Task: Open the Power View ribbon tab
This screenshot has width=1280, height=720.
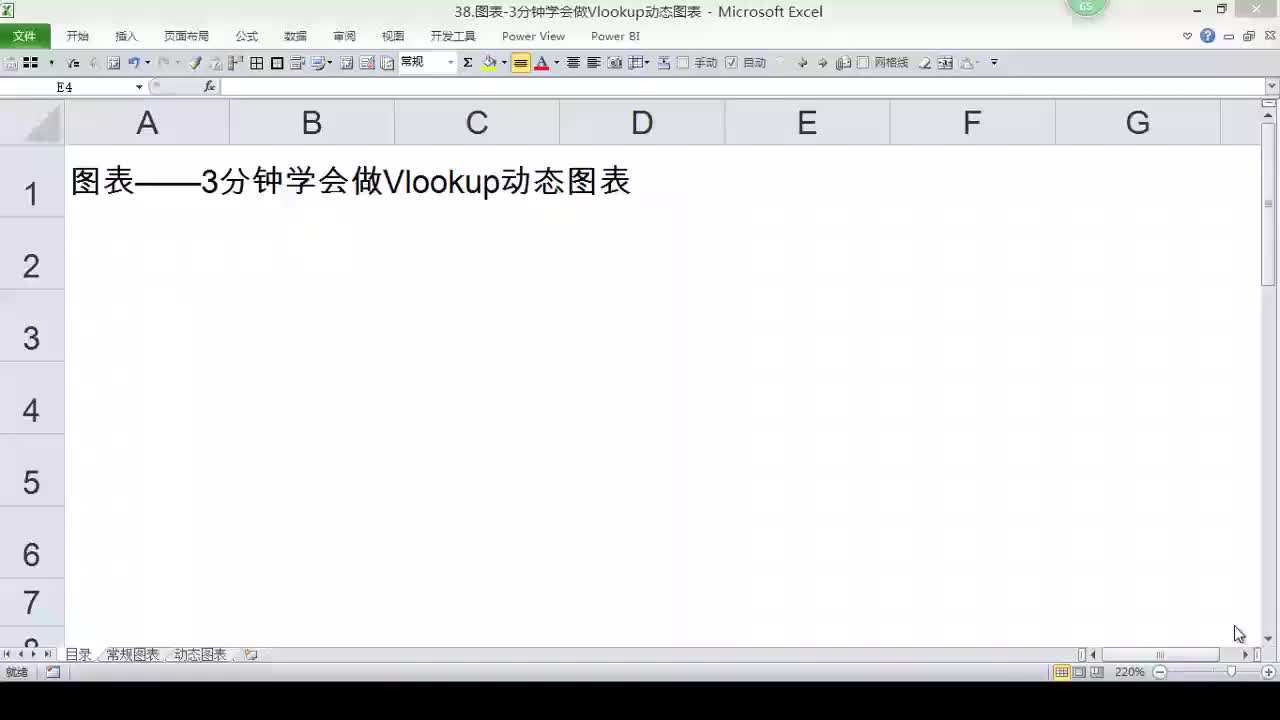Action: pos(533,36)
